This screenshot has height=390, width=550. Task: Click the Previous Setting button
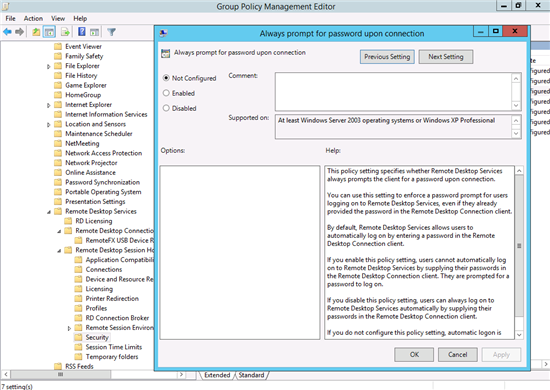click(387, 57)
